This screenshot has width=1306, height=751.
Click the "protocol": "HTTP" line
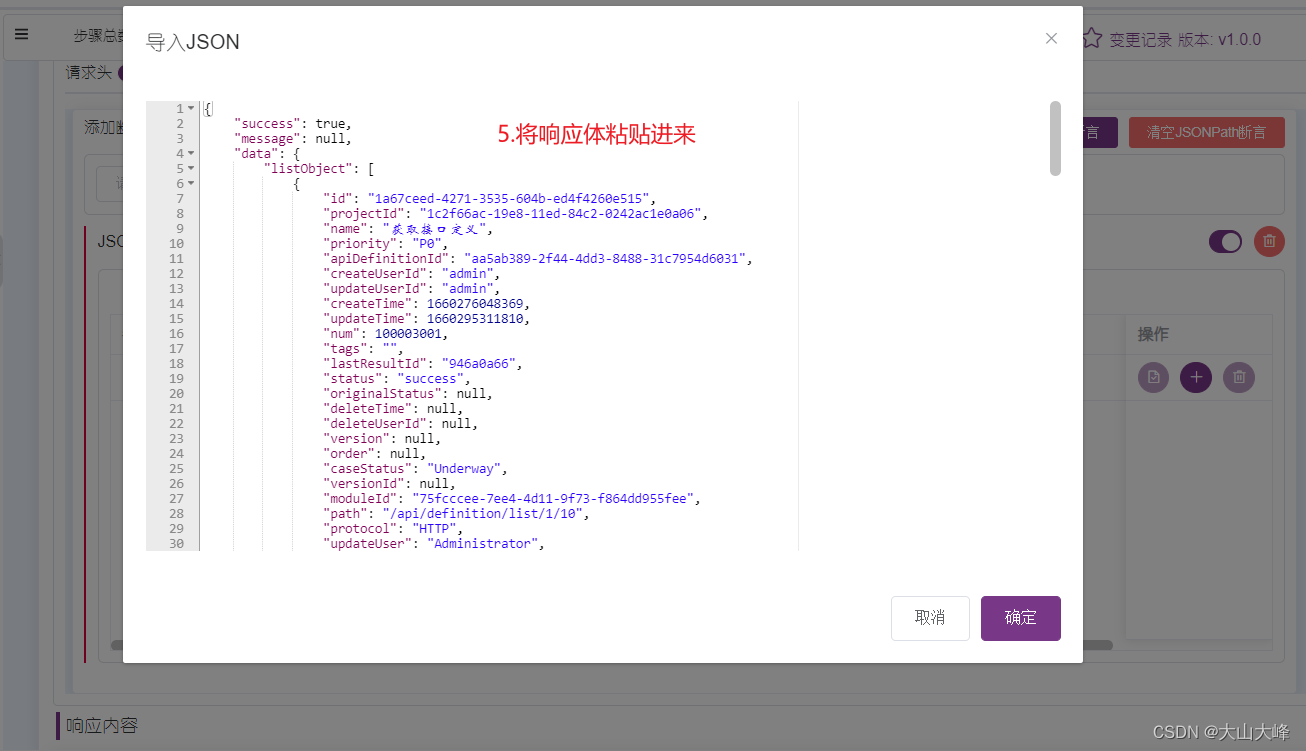393,528
